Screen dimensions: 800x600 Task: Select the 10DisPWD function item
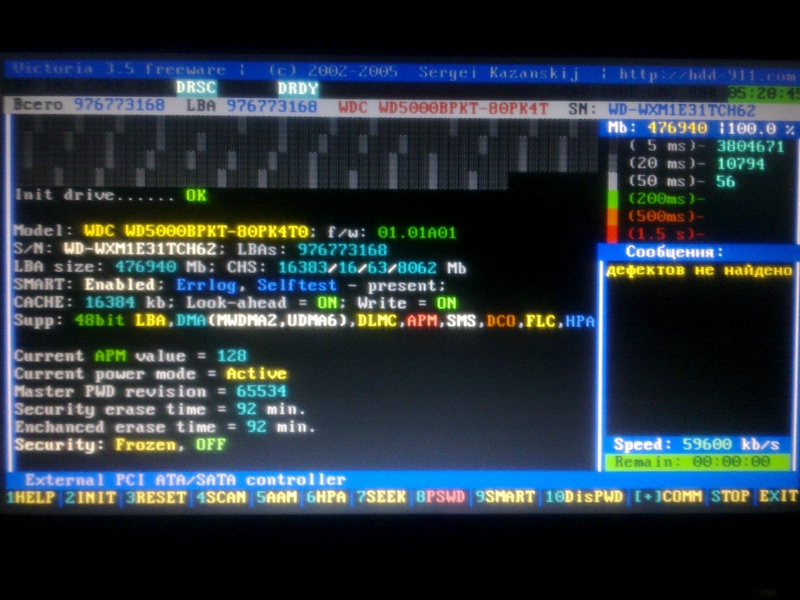click(584, 497)
